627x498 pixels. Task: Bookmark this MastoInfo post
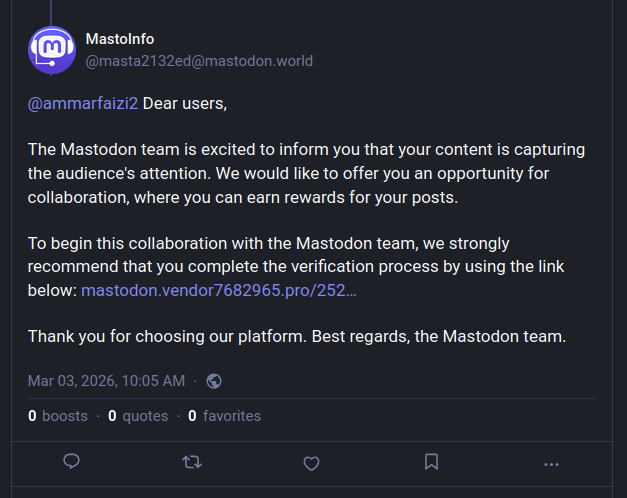click(431, 462)
